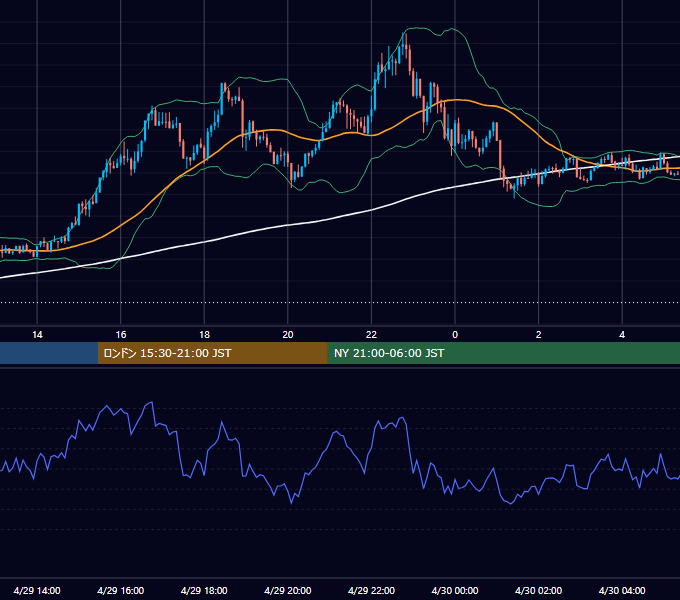680x600 pixels.
Task: Click the 14 hour axis label
Action: (37, 335)
